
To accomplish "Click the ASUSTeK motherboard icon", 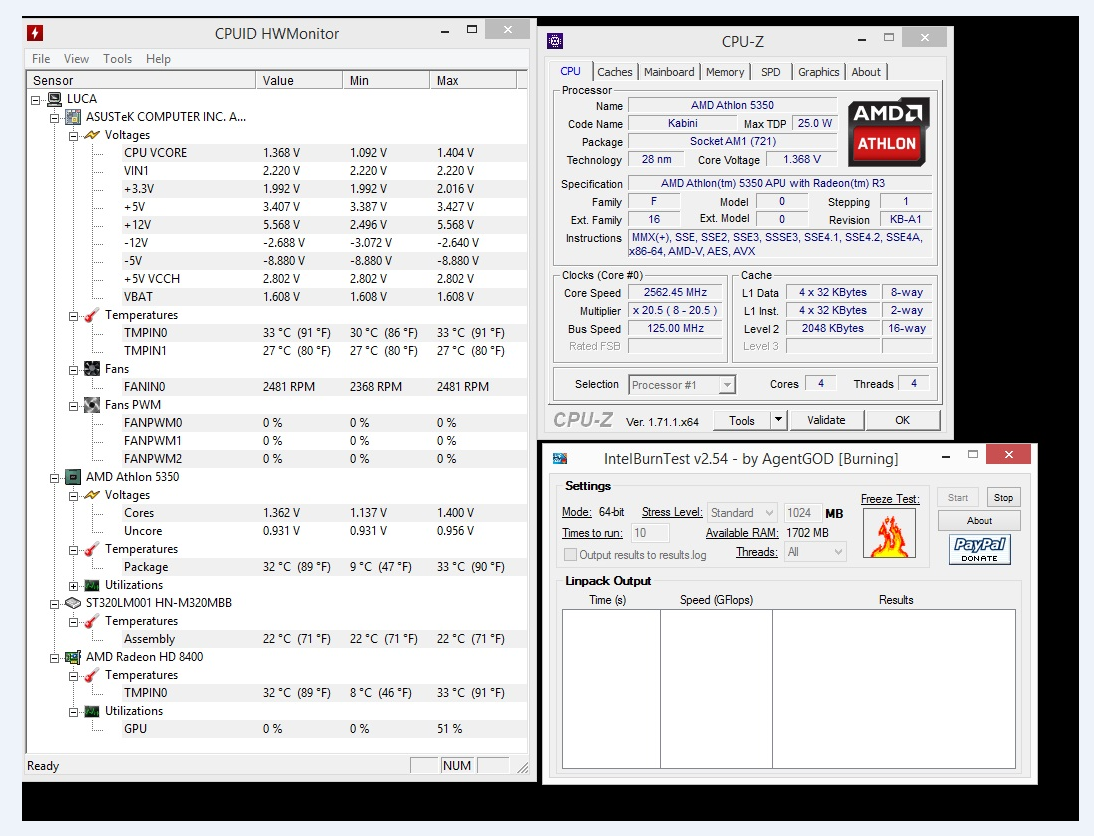I will click(x=73, y=117).
